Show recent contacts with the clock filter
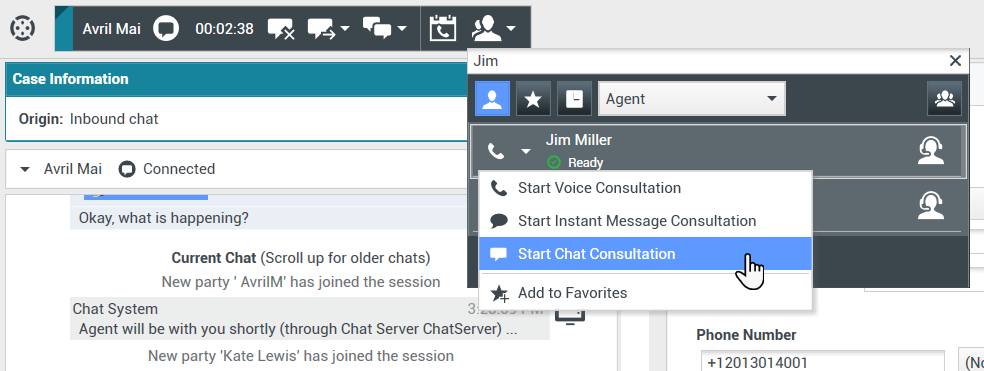 tap(574, 99)
